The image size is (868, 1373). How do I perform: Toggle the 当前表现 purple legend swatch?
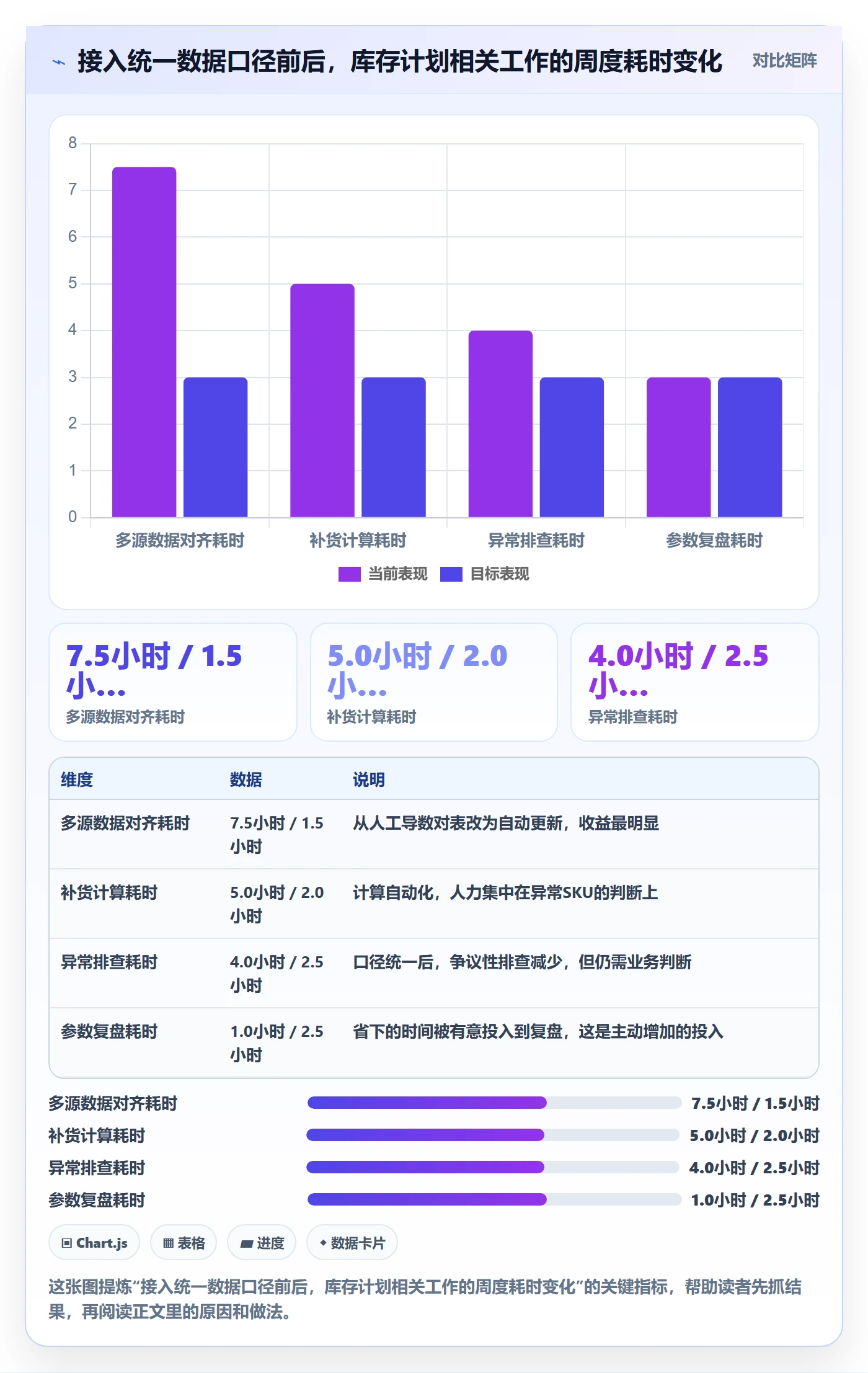[x=349, y=574]
